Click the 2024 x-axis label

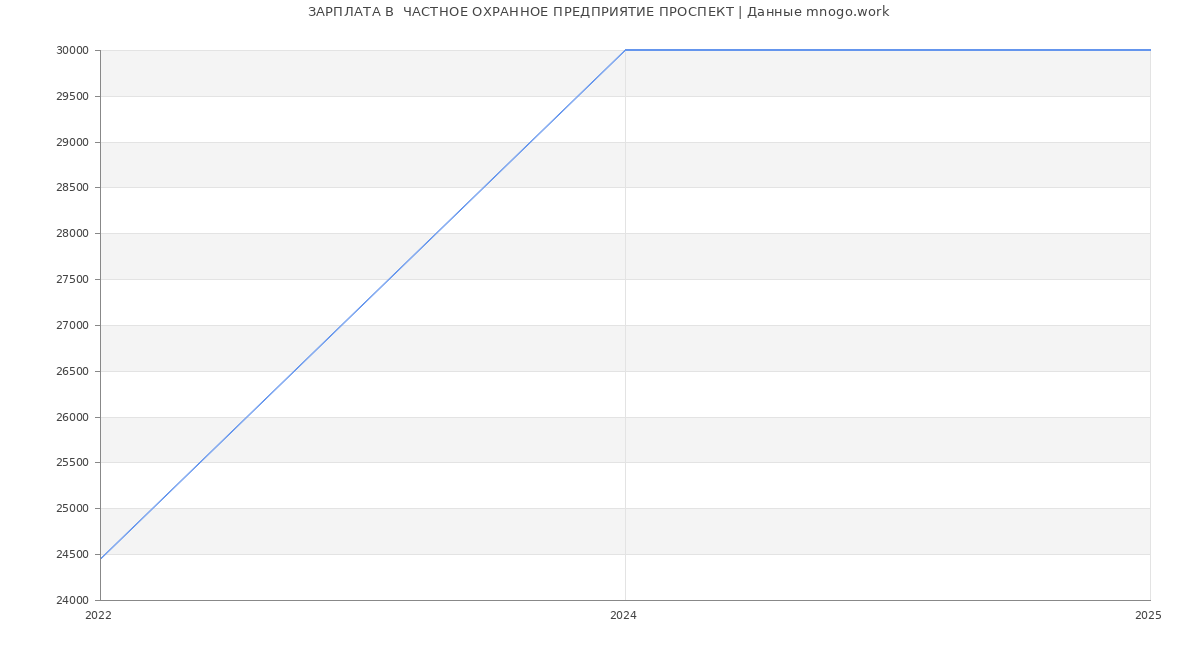pos(623,616)
